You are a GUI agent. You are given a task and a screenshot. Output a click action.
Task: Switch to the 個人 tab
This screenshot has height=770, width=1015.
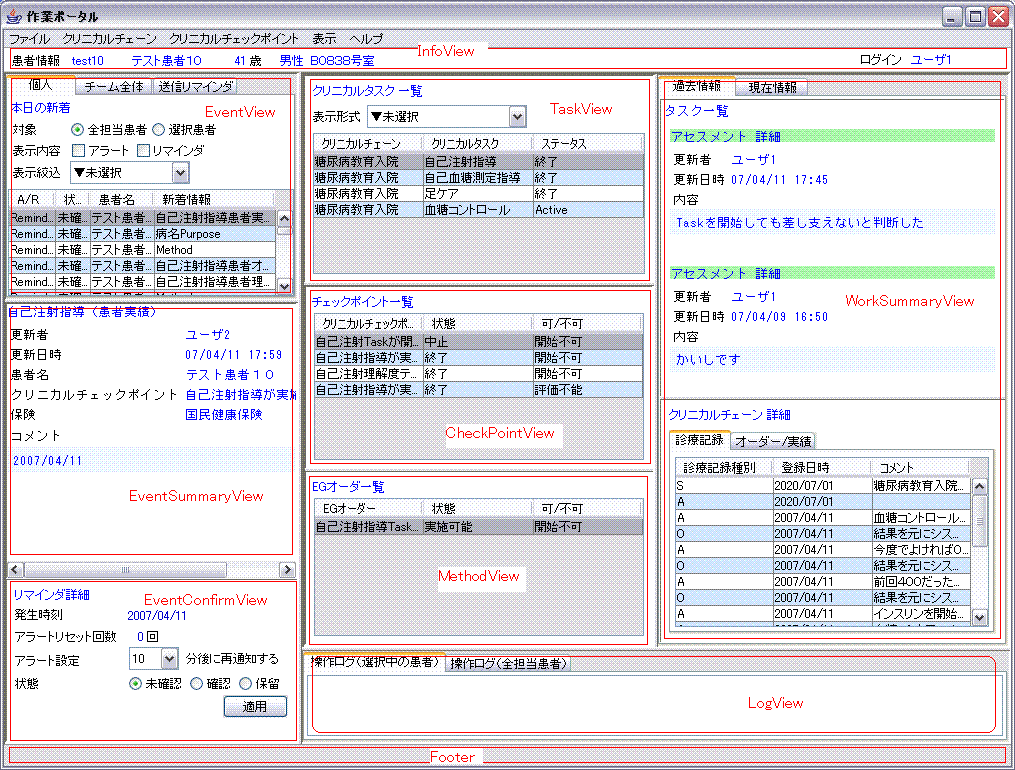coord(41,85)
